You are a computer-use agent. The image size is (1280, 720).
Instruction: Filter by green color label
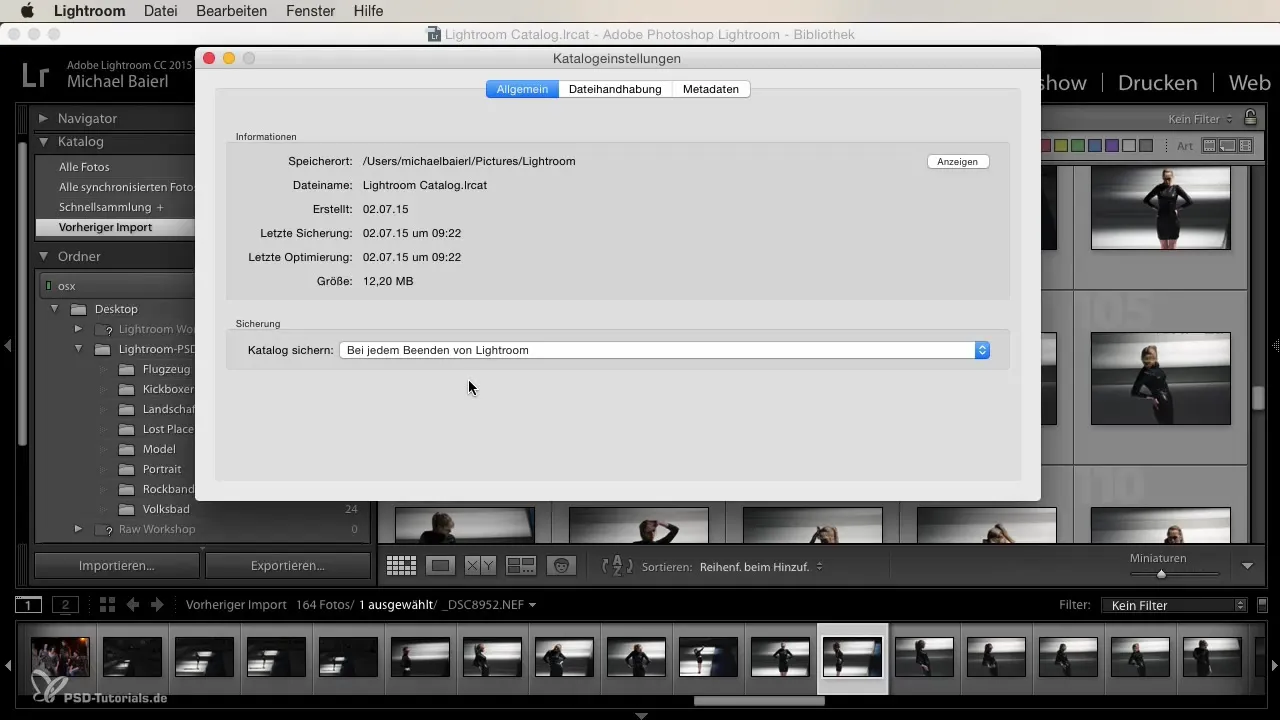click(1078, 146)
